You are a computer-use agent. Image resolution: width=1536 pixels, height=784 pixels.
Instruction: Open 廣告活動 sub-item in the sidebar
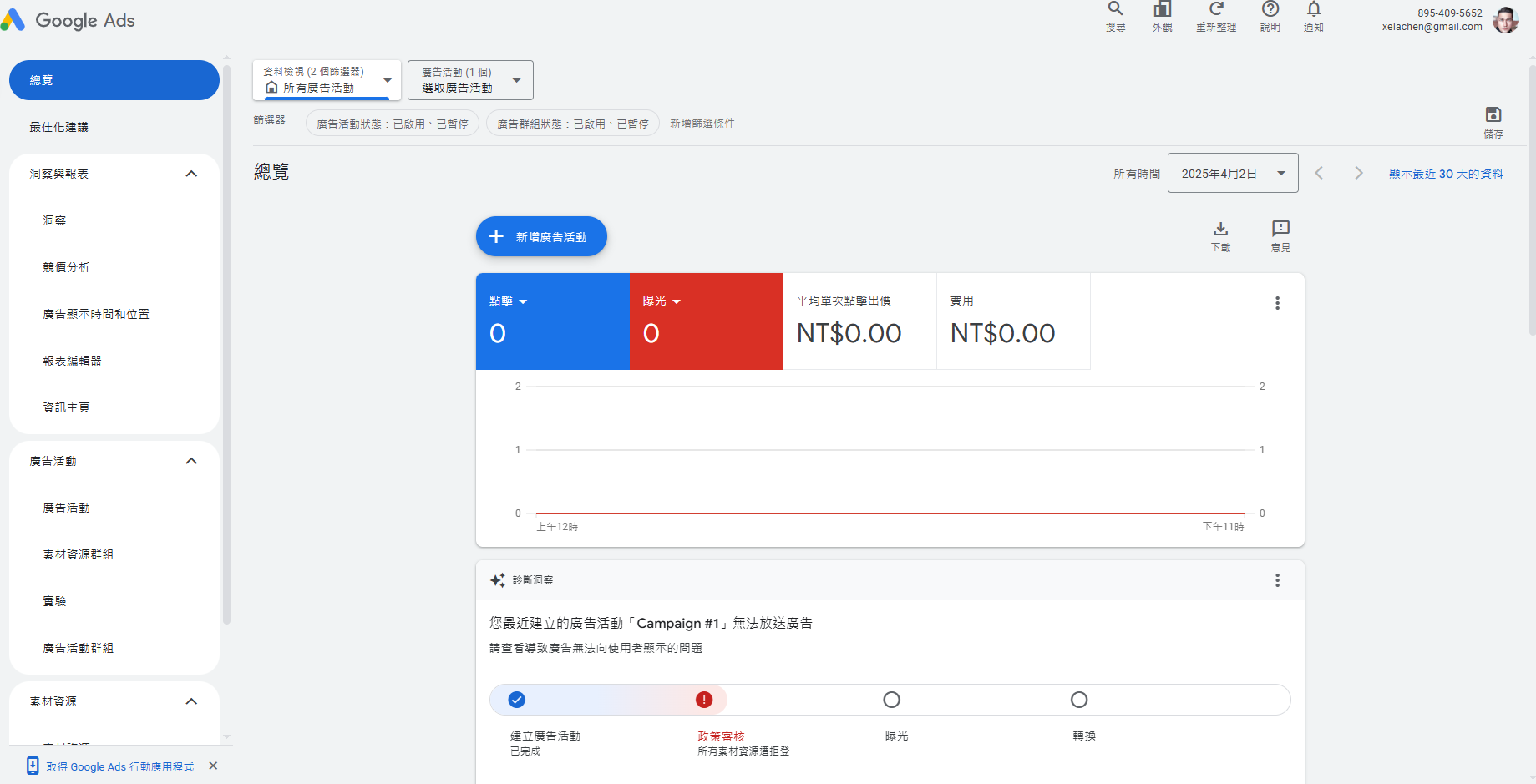pos(114,508)
